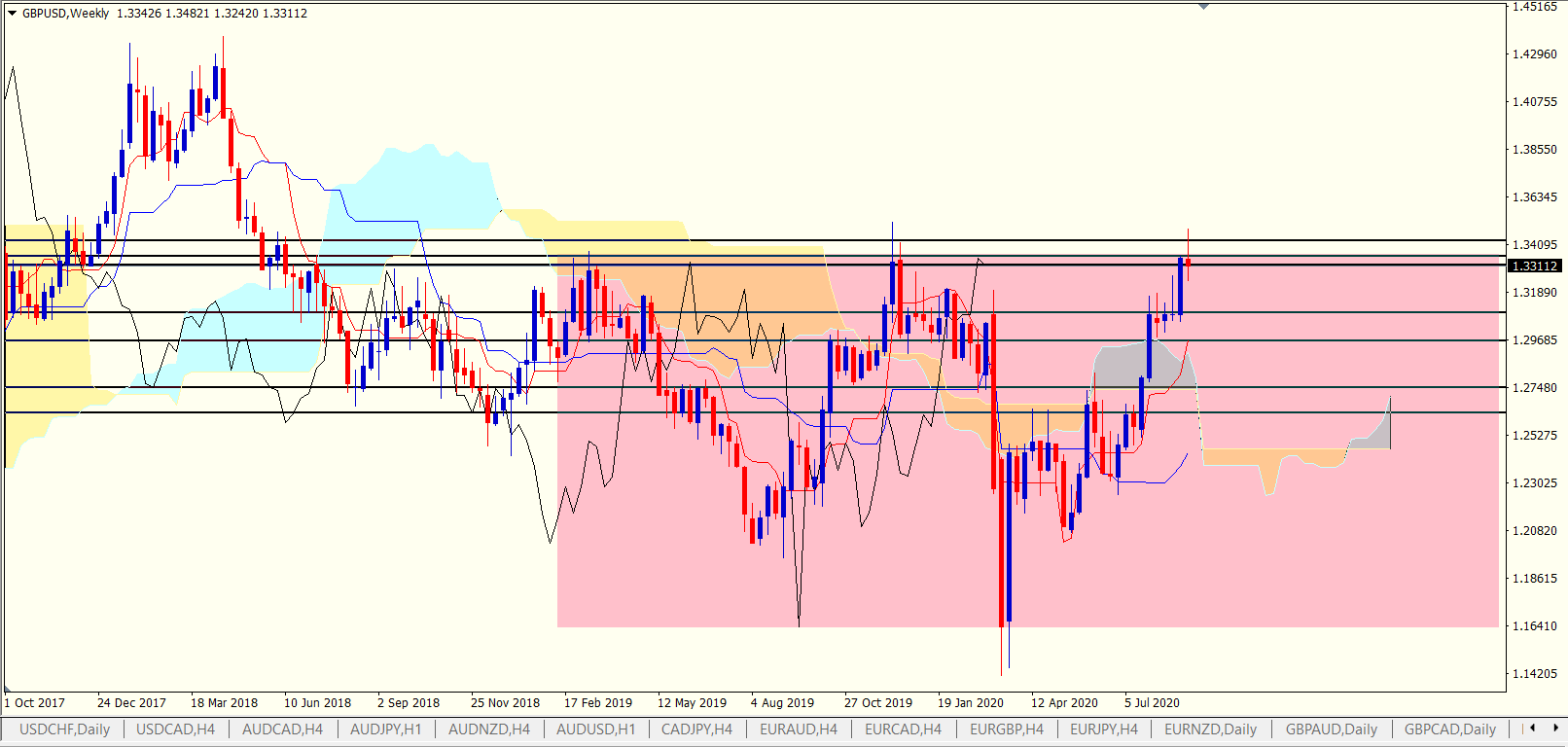The height and width of the screenshot is (747, 1568).
Task: Click the 1.38550 price axis label
Action: click(x=1534, y=149)
